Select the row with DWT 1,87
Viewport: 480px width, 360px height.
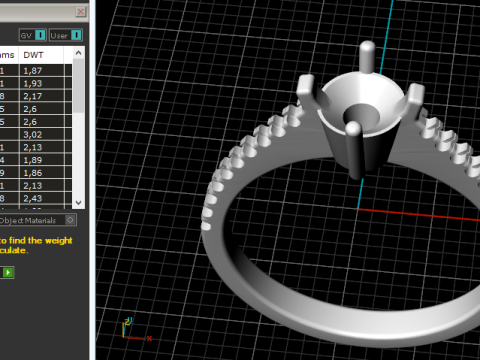pyautogui.click(x=36, y=71)
